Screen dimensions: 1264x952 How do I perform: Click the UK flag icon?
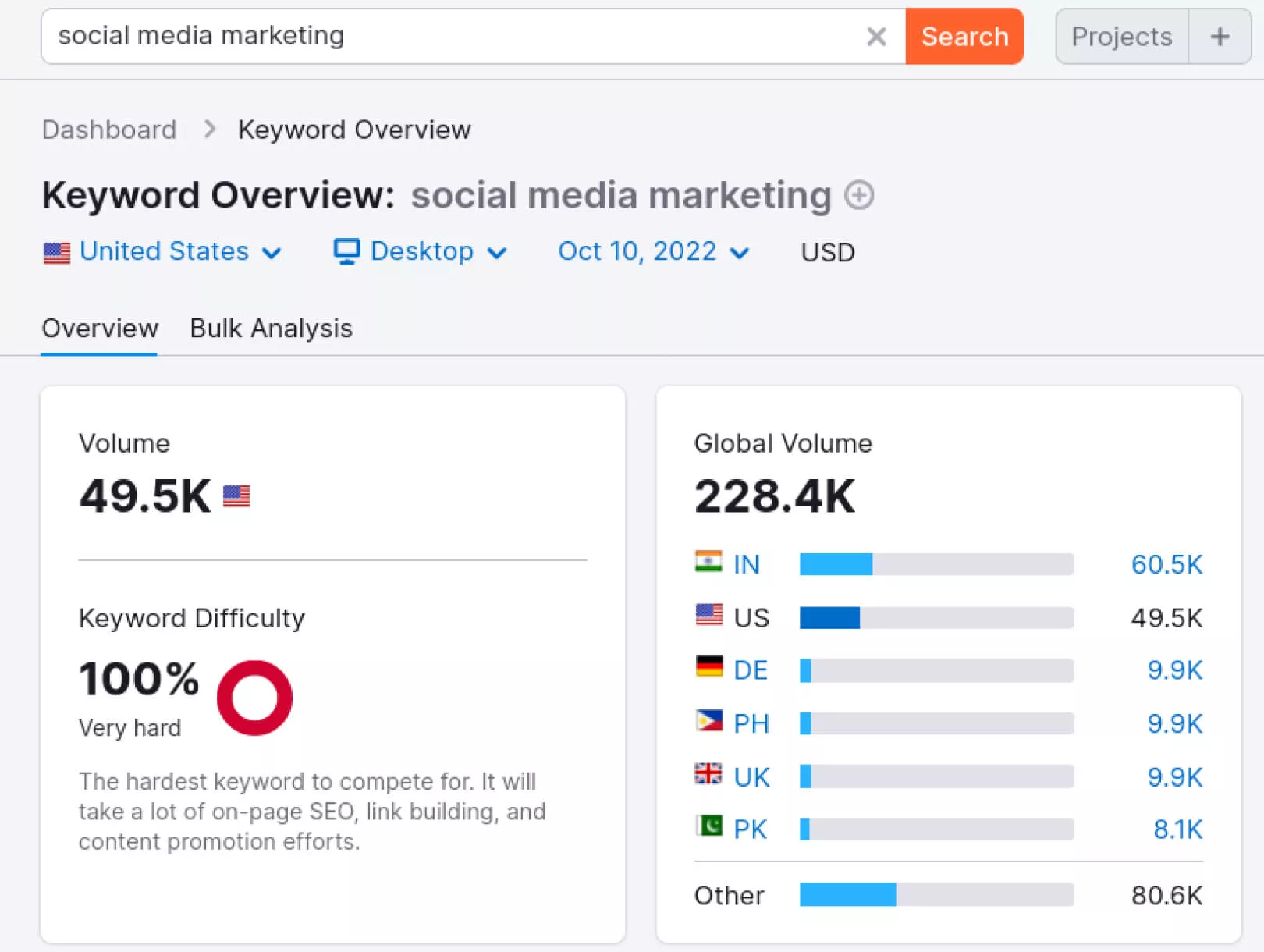point(708,774)
